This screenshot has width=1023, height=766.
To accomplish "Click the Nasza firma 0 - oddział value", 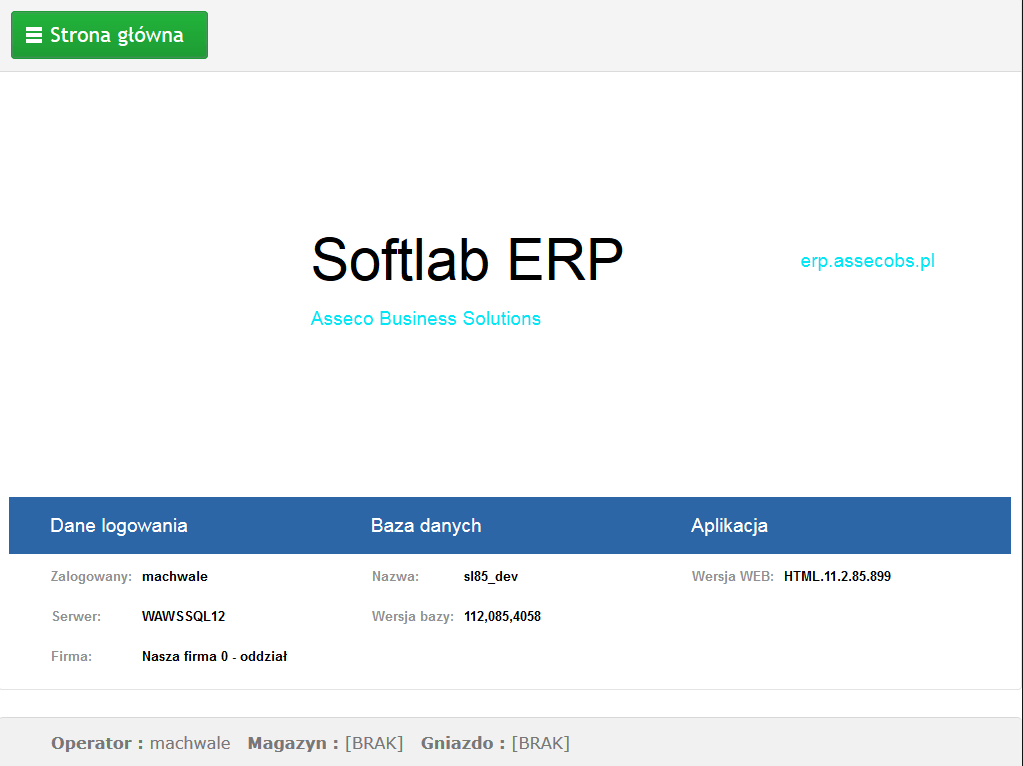I will 215,656.
